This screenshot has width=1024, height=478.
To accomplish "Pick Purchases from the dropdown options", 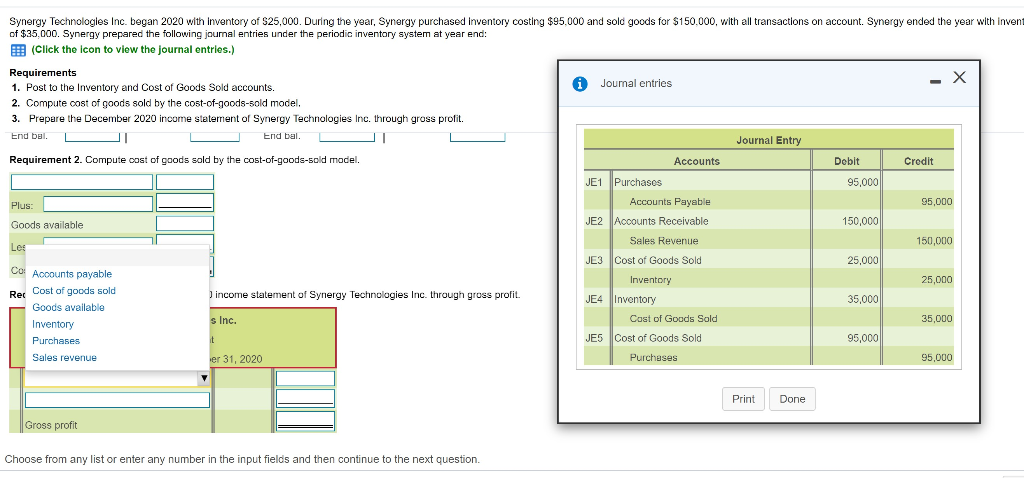I will coord(56,341).
